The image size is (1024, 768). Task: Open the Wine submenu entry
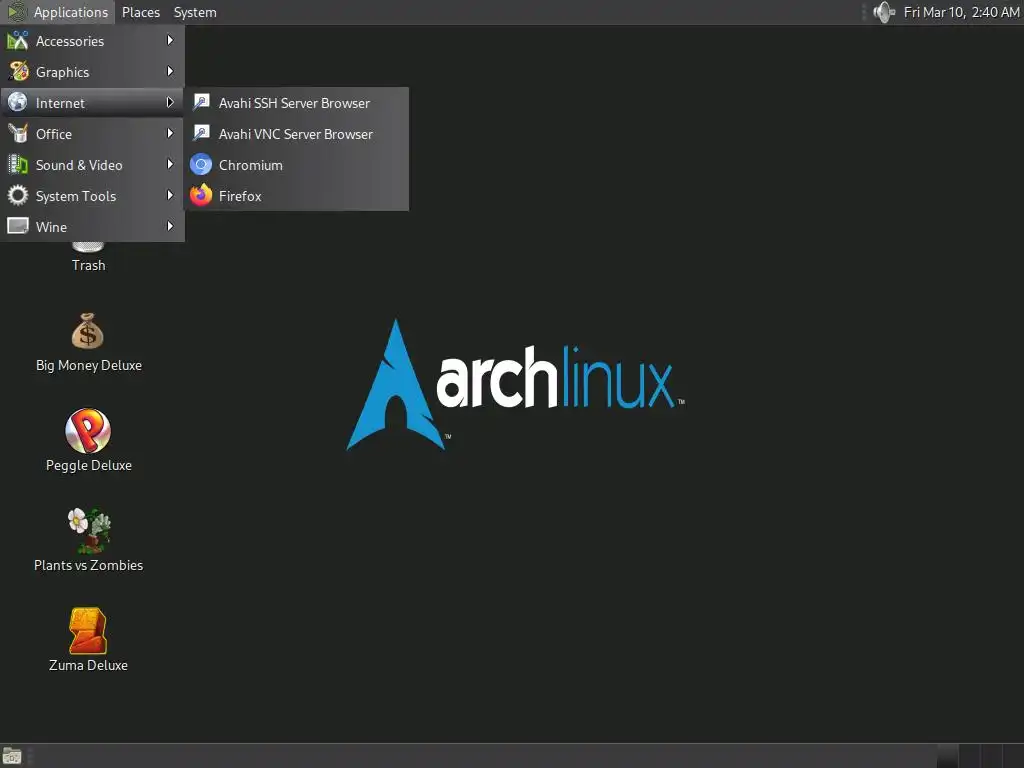92,227
